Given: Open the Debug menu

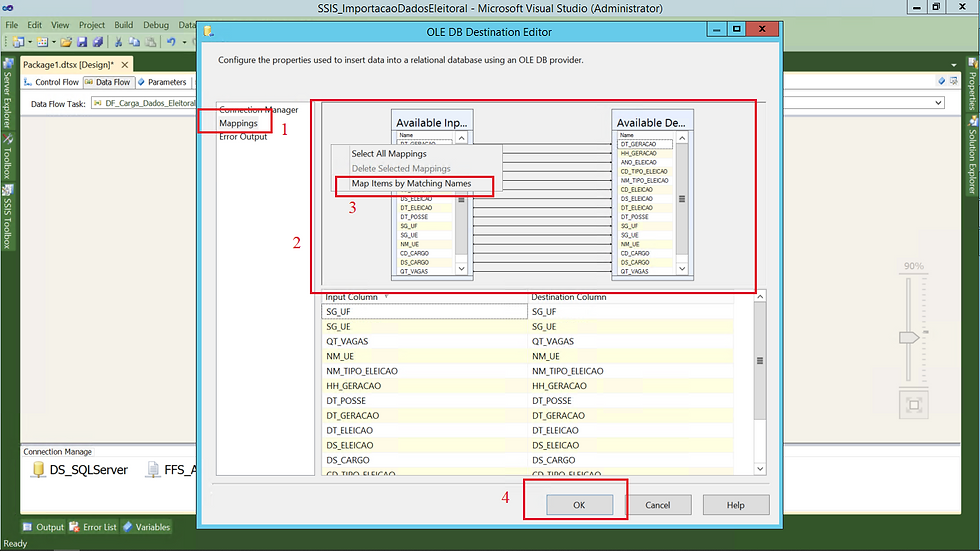Looking at the screenshot, I should click(156, 25).
